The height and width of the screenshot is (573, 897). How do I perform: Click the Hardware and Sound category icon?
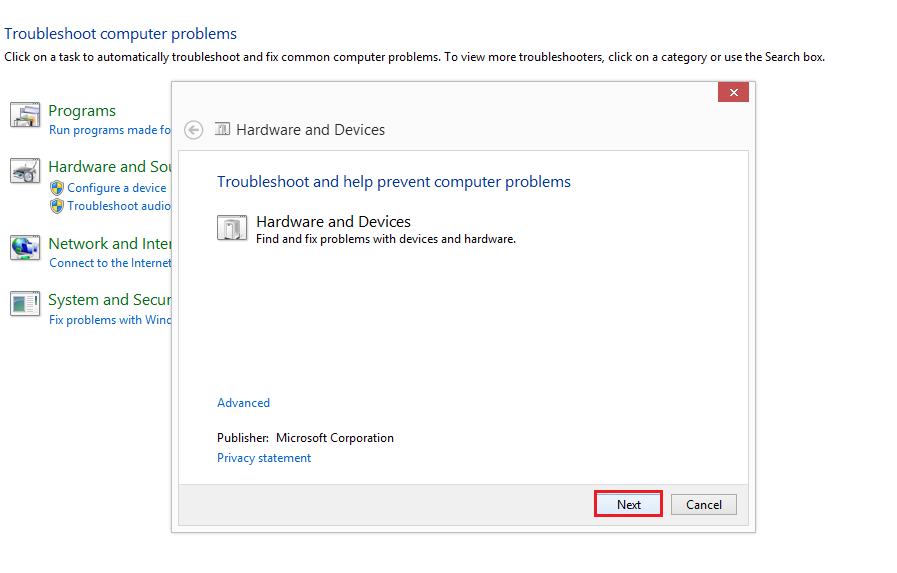(25, 171)
